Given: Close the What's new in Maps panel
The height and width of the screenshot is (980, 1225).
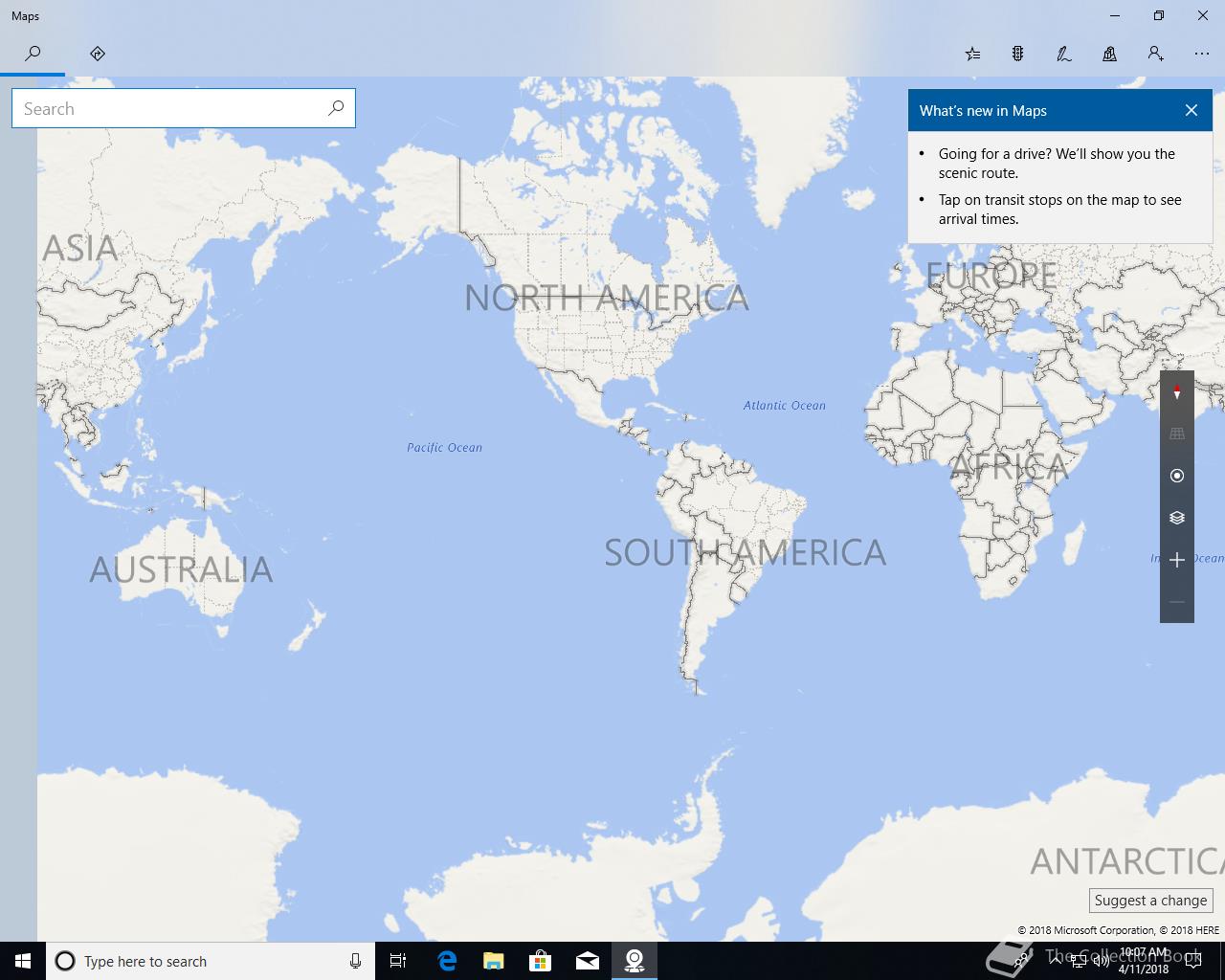Looking at the screenshot, I should tap(1192, 110).
